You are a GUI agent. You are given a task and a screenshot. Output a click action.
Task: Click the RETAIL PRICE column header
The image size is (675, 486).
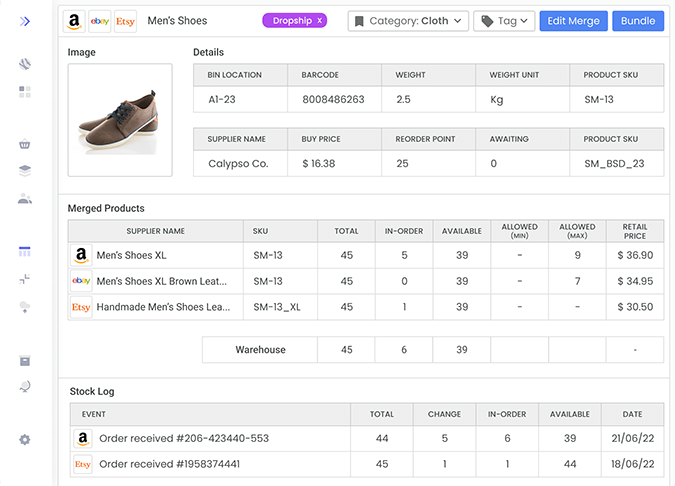click(x=635, y=231)
